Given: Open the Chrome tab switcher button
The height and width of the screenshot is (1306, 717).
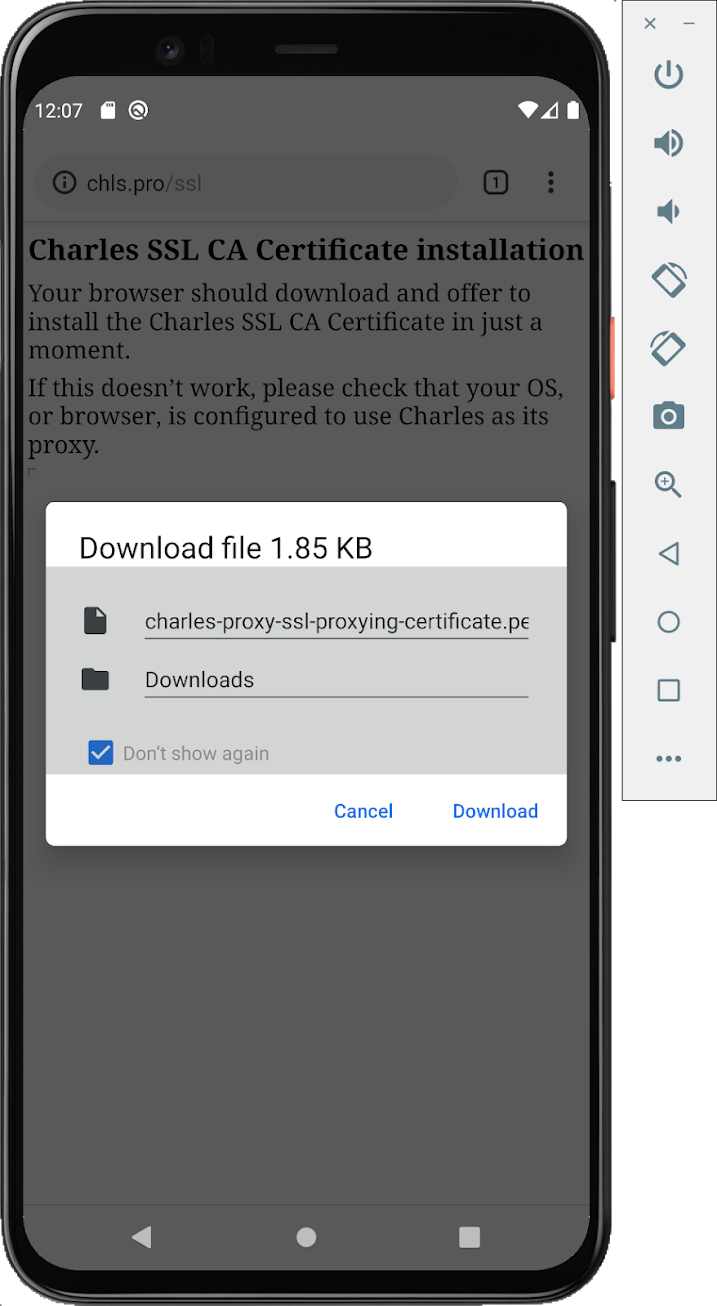Looking at the screenshot, I should point(496,182).
